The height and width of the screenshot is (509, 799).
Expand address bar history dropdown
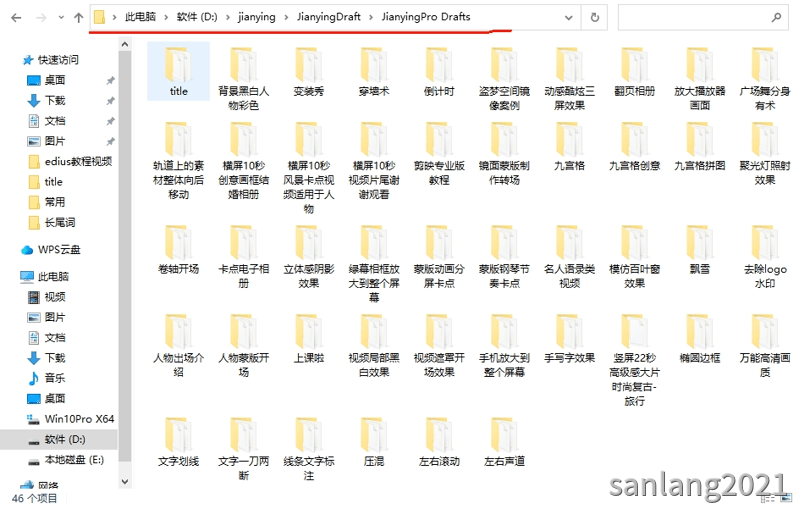[569, 18]
